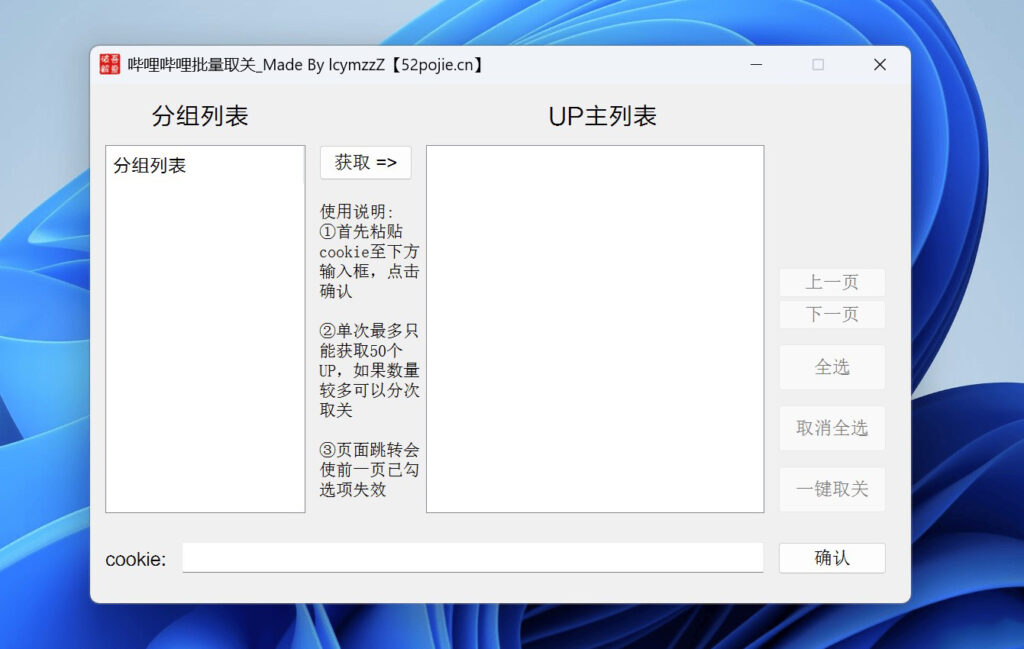Deselect all using the 取消全选 button
This screenshot has height=649, width=1024.
(x=832, y=428)
